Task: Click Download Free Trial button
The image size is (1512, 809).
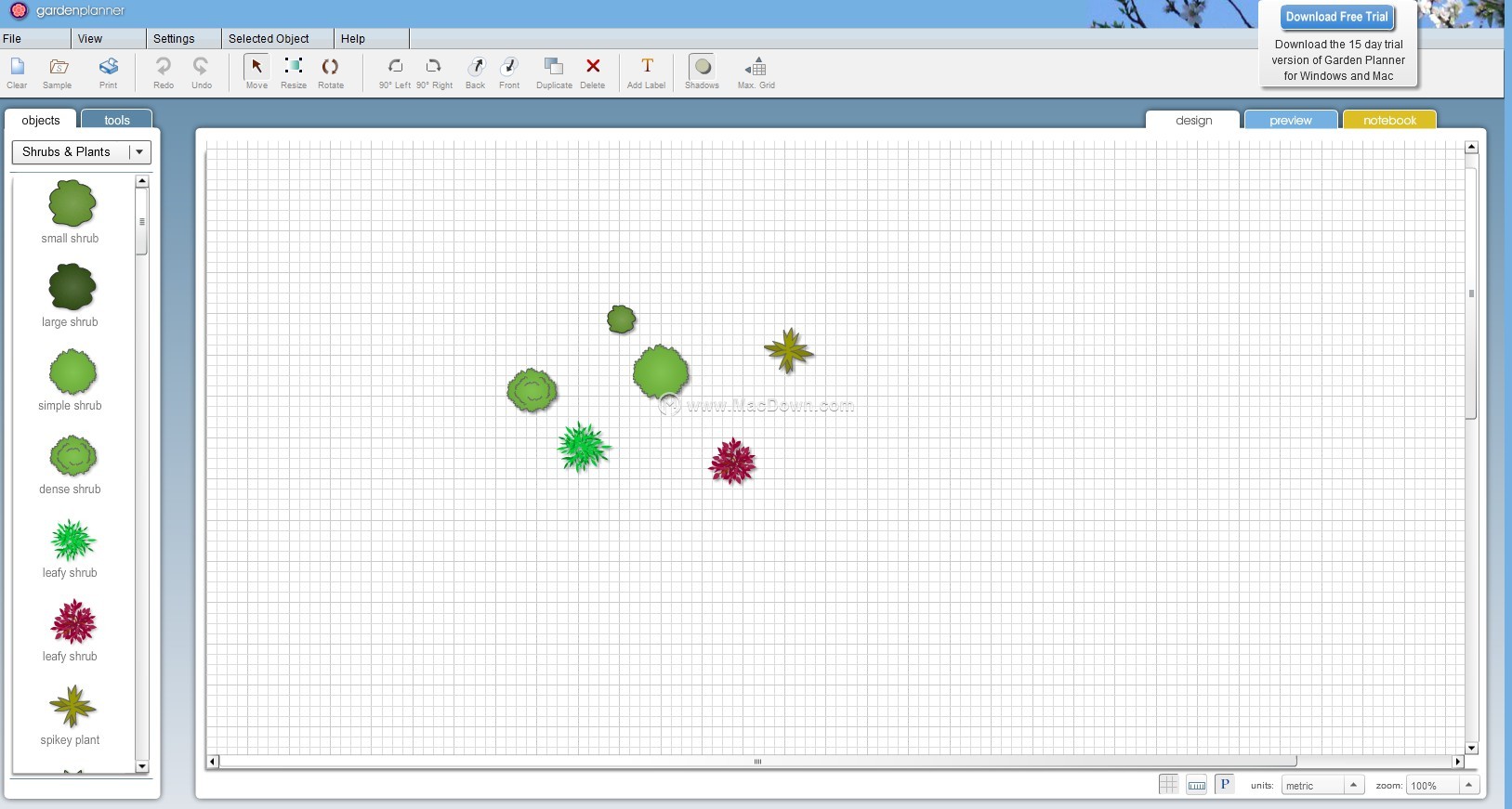Action: tap(1336, 17)
